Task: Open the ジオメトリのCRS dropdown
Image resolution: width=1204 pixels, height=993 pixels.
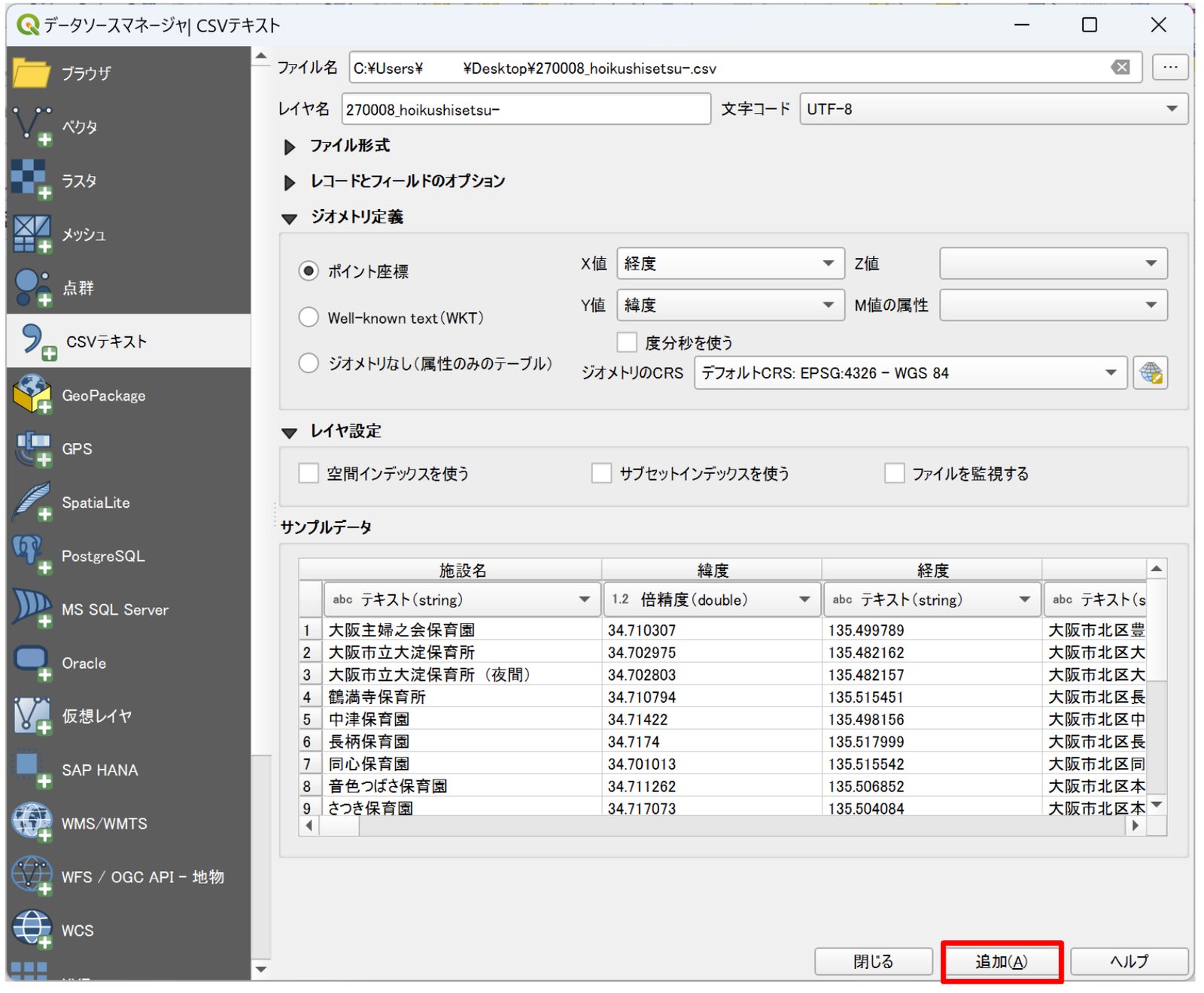Action: pos(910,373)
